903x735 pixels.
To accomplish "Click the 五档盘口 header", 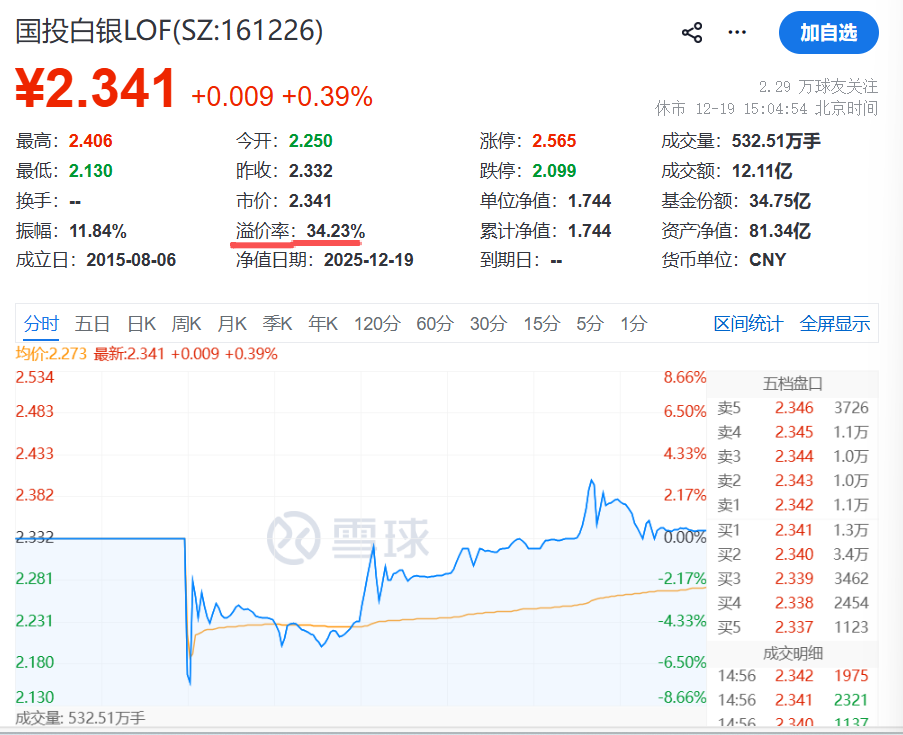I will click(792, 384).
